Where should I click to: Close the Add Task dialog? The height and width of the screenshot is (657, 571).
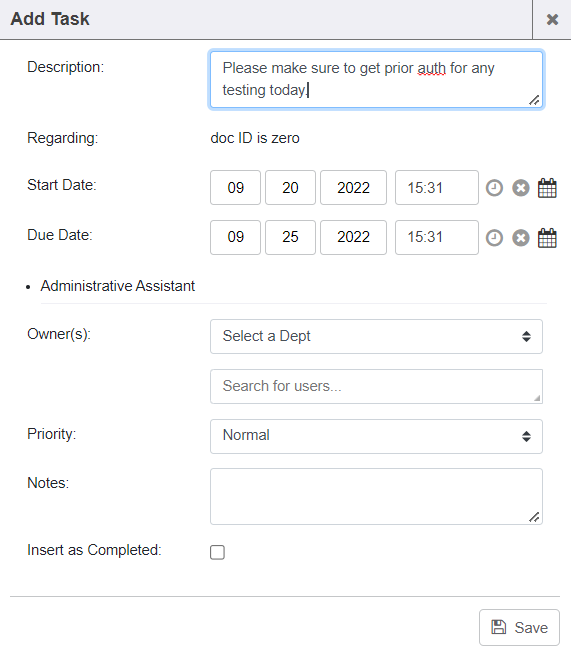tap(552, 19)
